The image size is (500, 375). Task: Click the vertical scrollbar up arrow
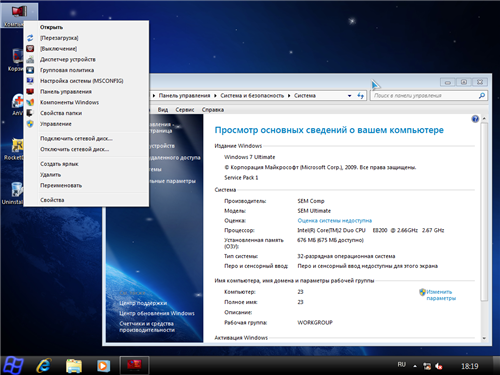click(484, 119)
